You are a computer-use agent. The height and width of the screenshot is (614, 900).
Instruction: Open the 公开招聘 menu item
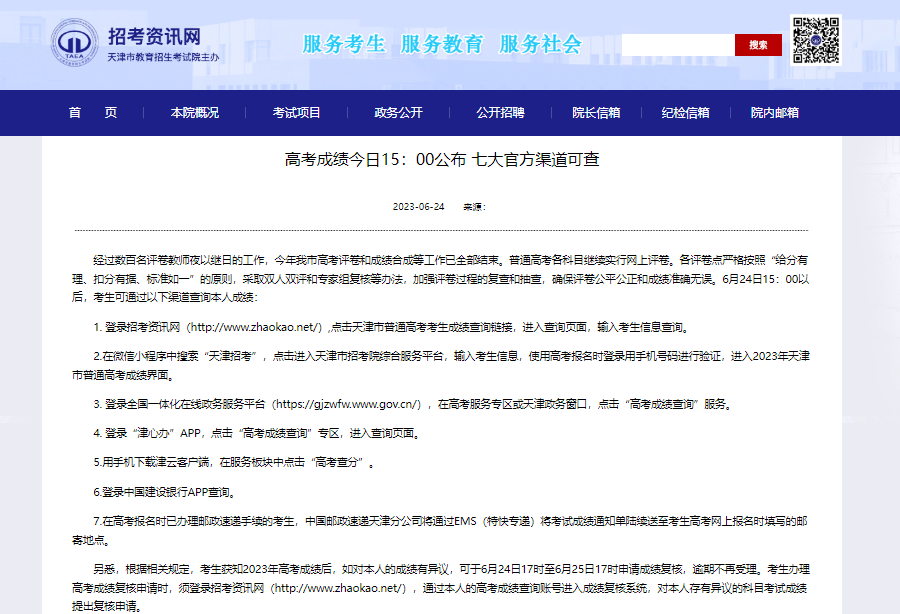[501, 112]
